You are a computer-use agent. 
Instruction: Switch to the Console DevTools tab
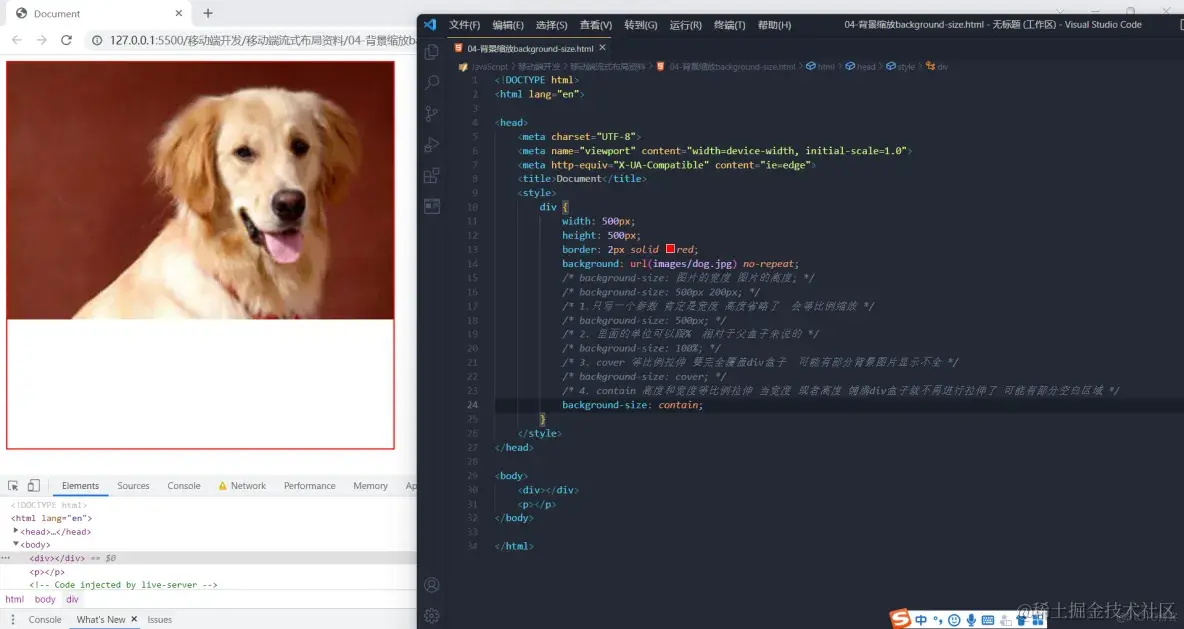click(183, 486)
